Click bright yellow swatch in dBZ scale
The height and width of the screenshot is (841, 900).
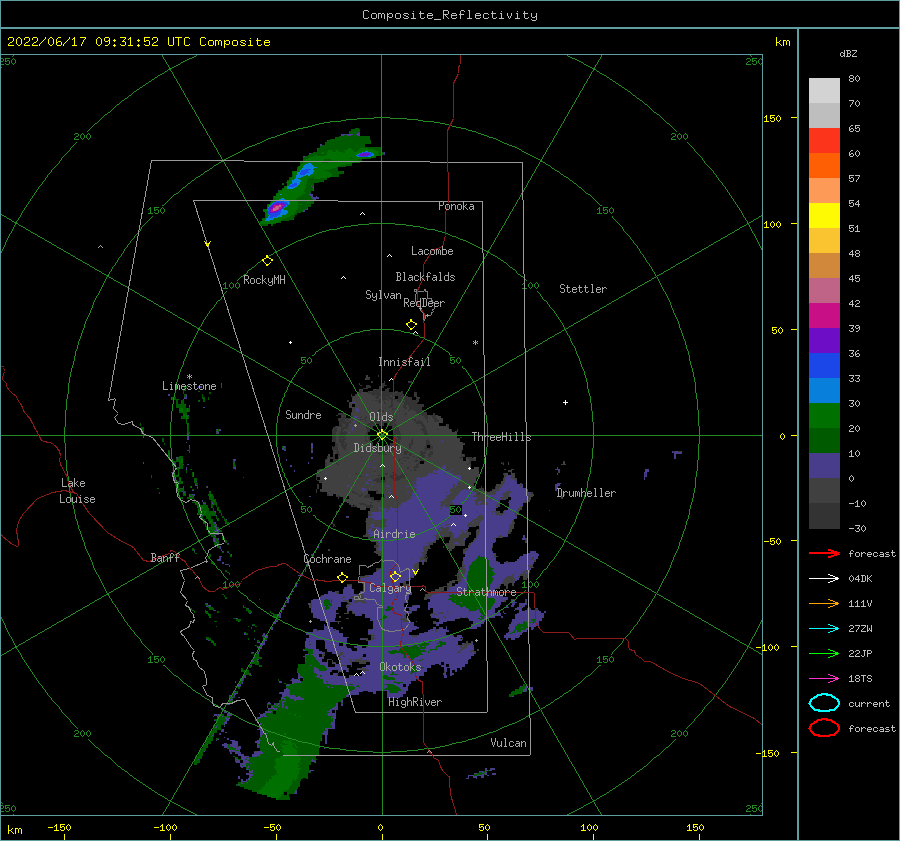[824, 216]
